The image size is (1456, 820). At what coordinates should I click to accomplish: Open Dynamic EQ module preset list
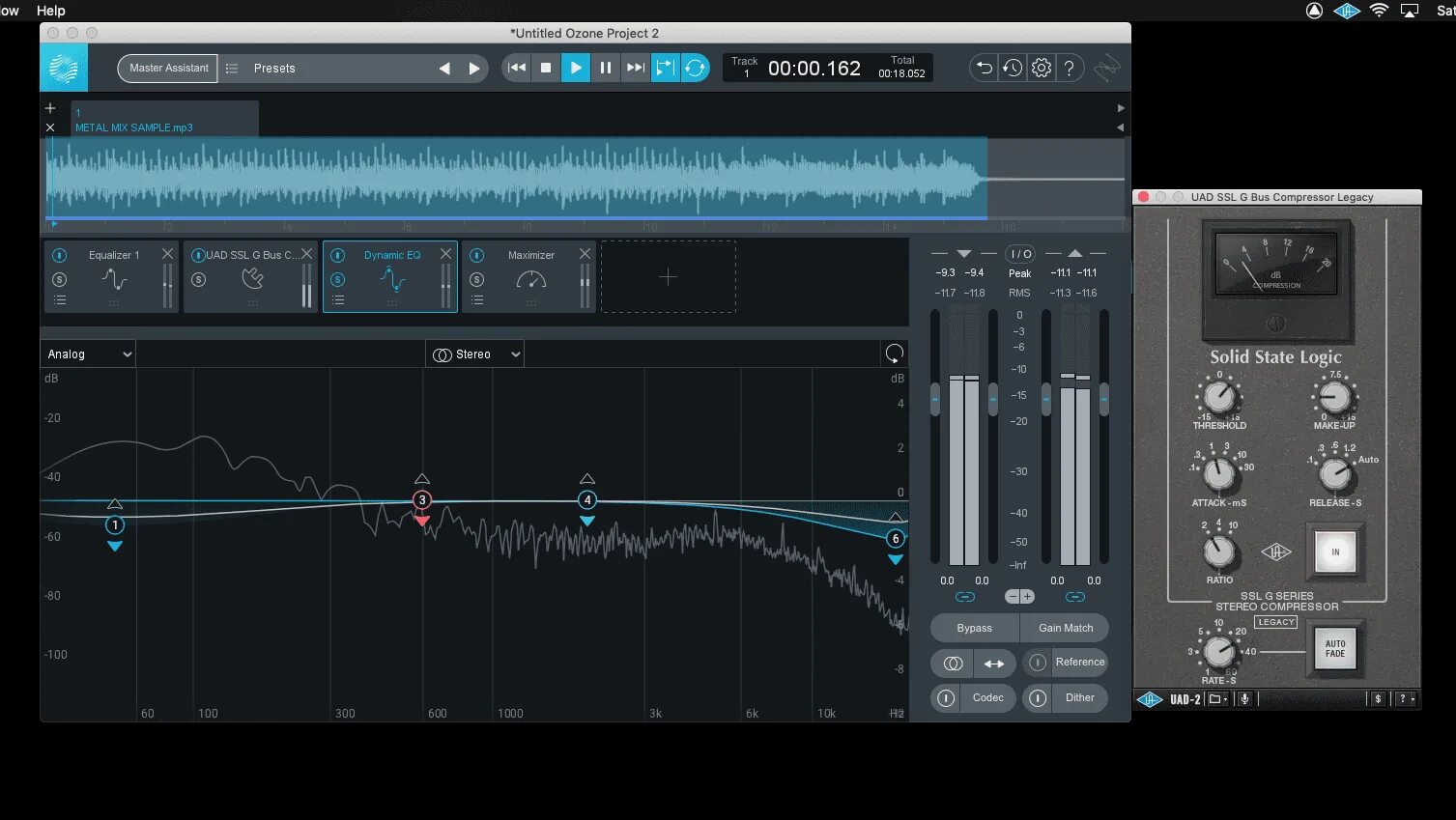pos(338,300)
